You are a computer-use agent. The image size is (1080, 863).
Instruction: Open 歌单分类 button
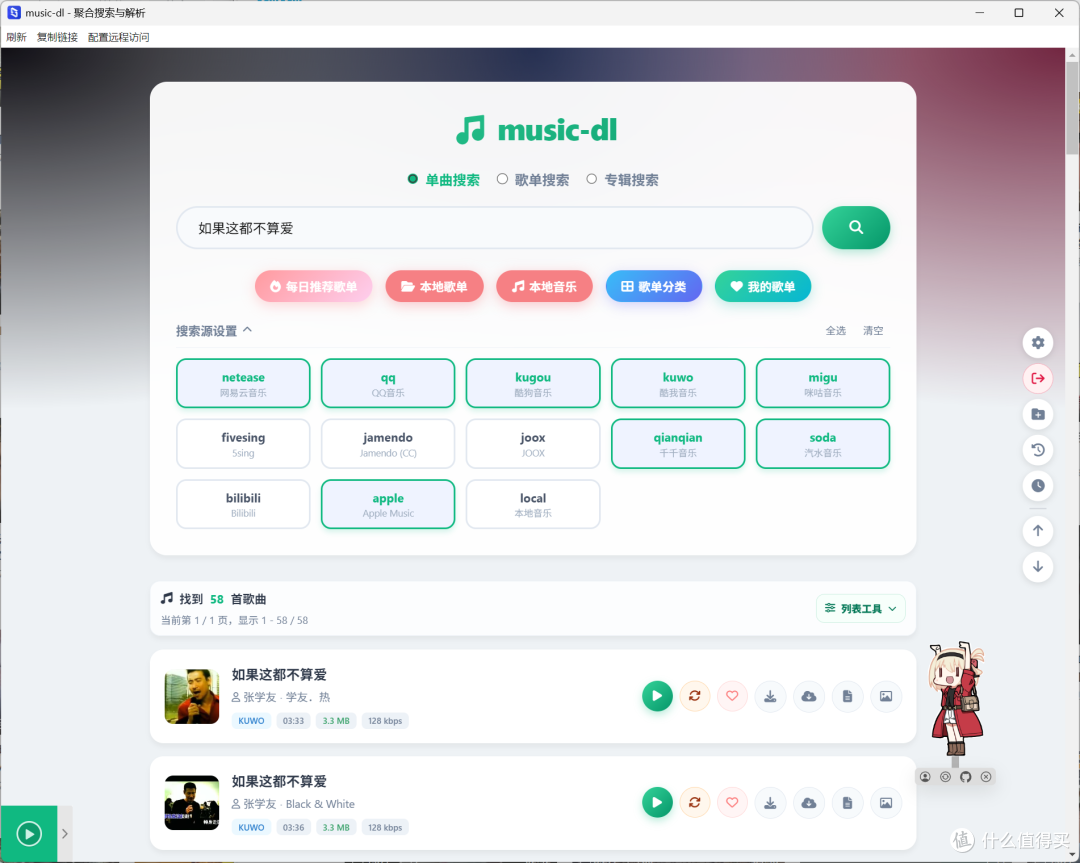654,287
